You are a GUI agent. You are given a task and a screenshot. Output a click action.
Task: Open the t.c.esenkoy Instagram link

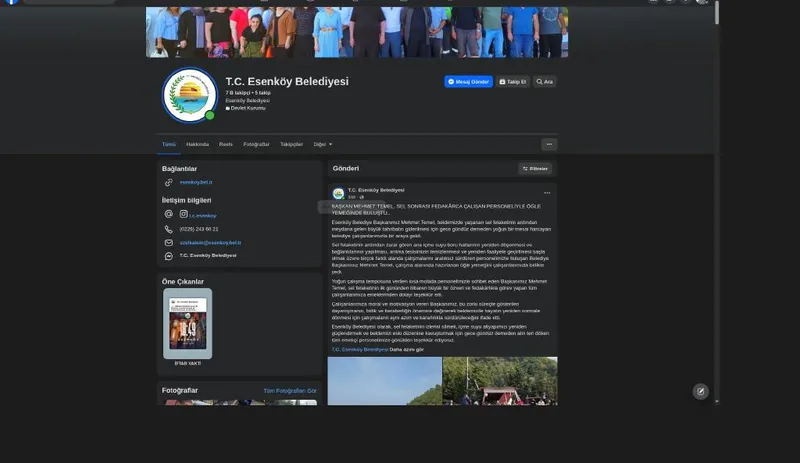pyautogui.click(x=203, y=215)
